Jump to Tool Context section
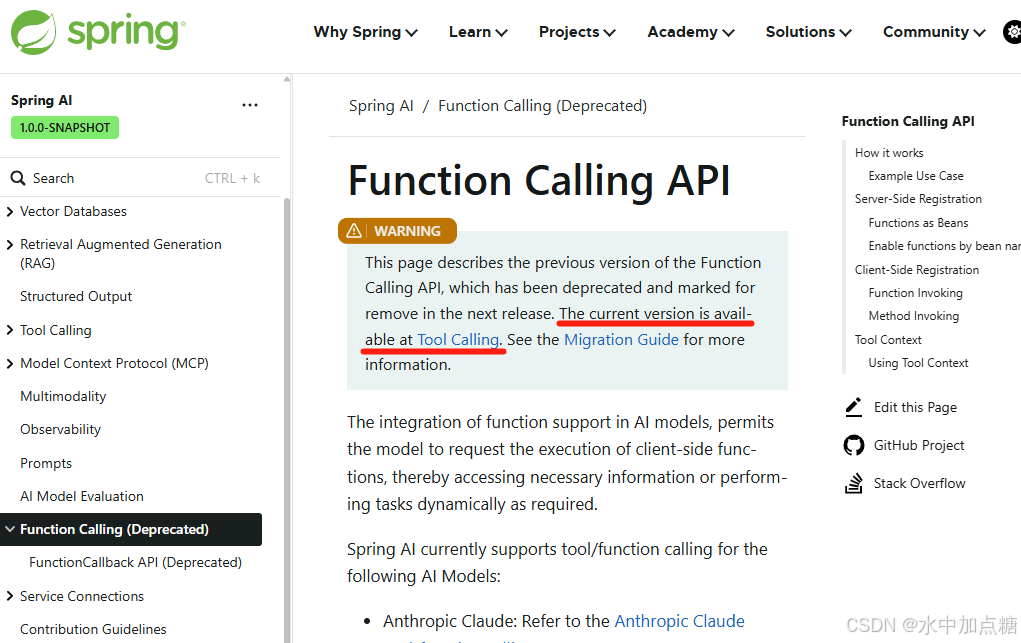The image size is (1021, 643). click(888, 340)
